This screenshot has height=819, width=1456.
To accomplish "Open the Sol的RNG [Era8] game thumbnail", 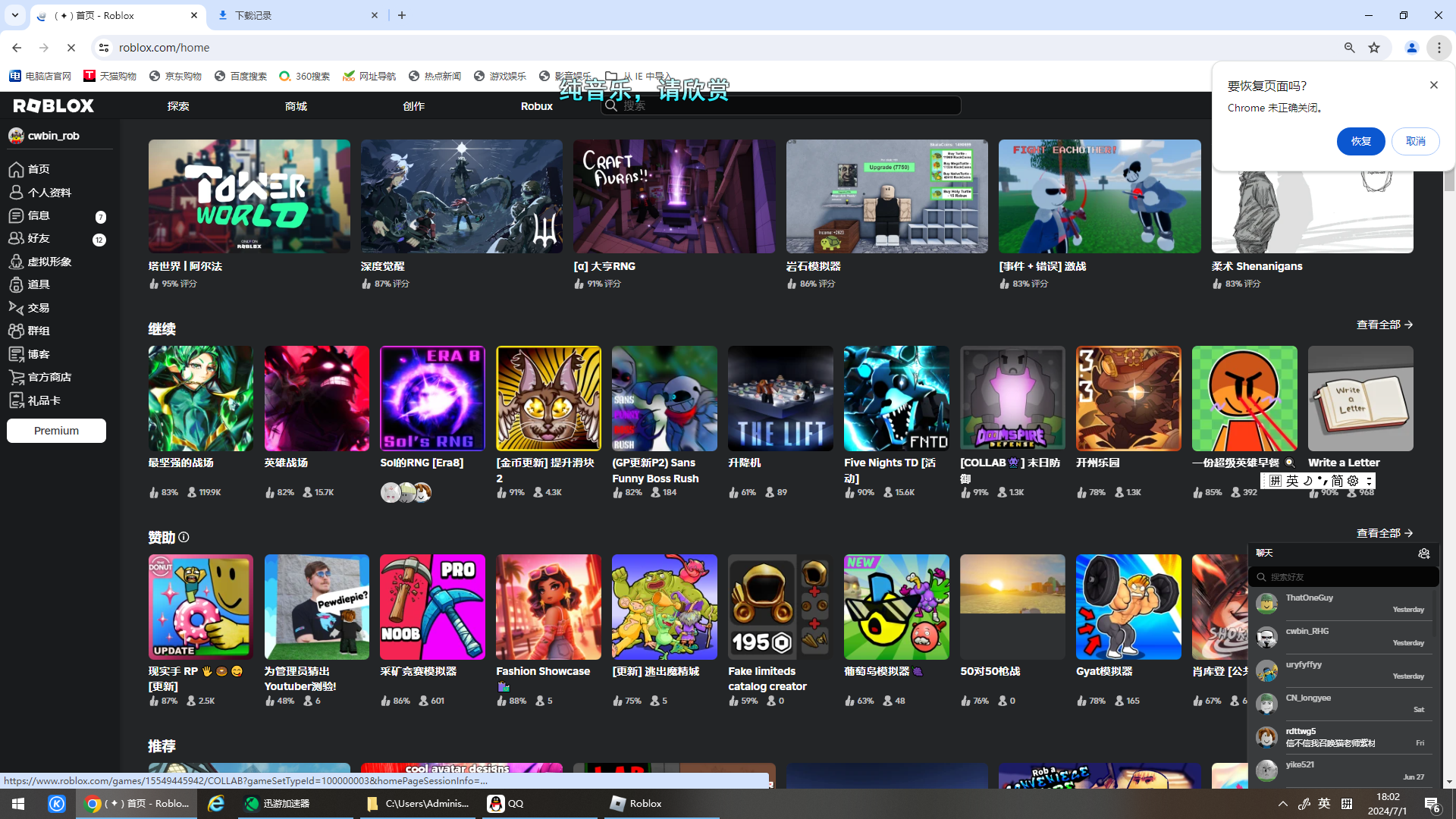I will [432, 399].
